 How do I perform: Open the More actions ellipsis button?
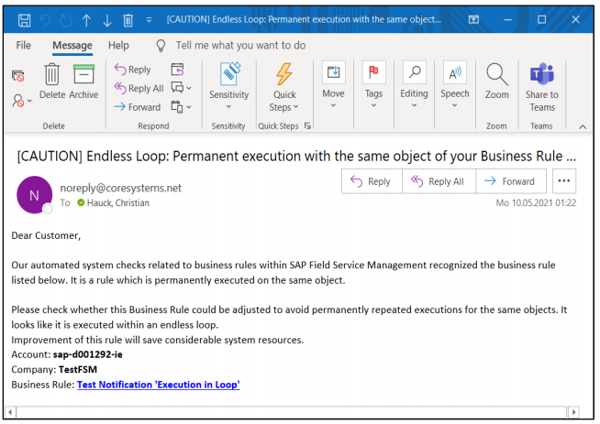click(x=564, y=181)
